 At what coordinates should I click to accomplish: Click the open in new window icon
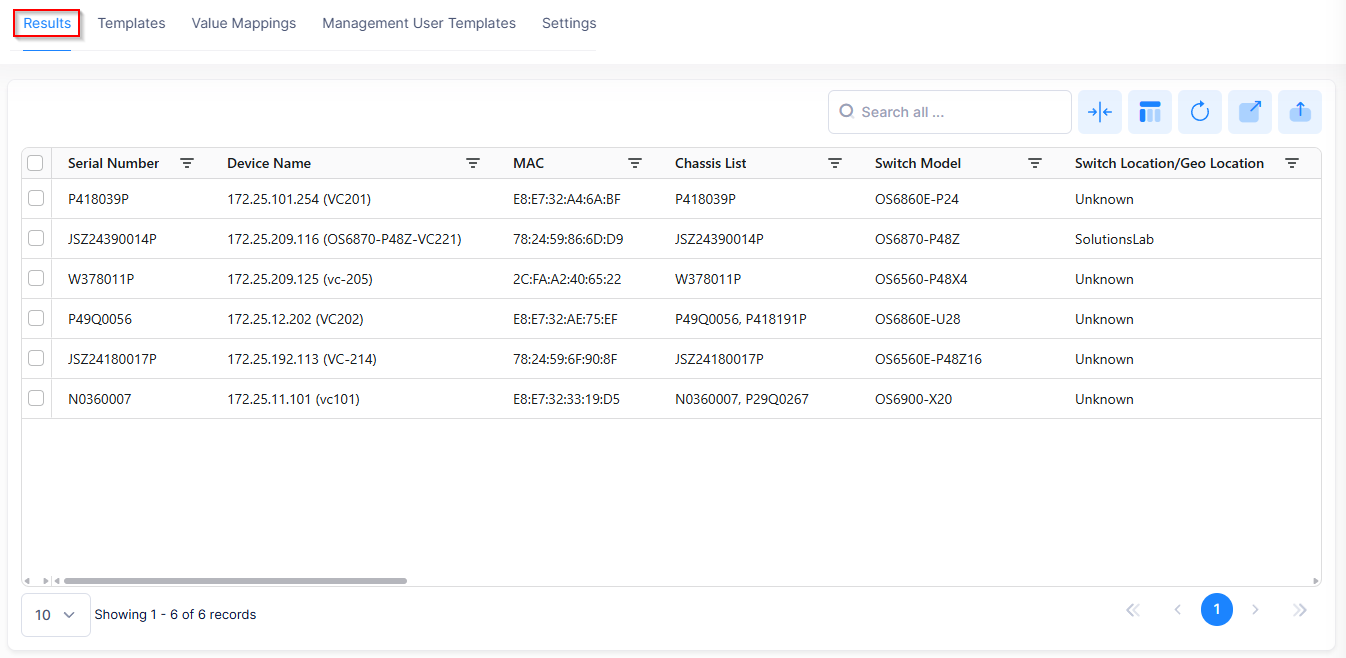[x=1249, y=112]
